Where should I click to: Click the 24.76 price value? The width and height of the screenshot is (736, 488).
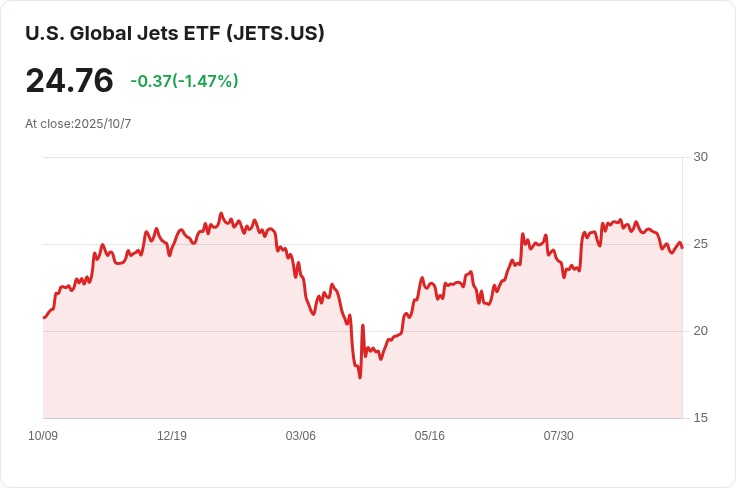pos(69,81)
